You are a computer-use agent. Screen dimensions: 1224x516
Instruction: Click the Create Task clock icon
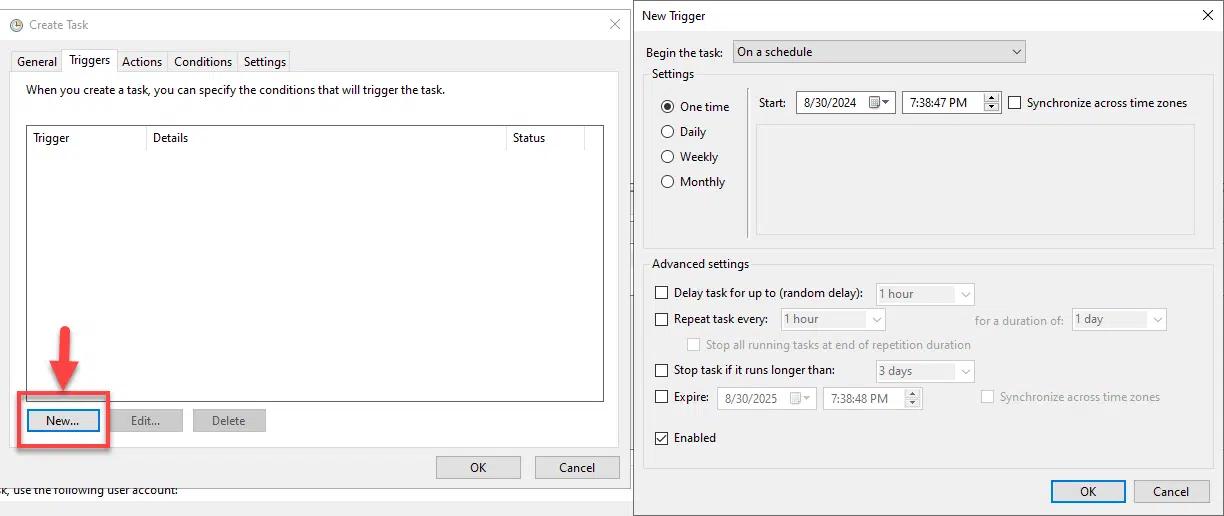[16, 25]
